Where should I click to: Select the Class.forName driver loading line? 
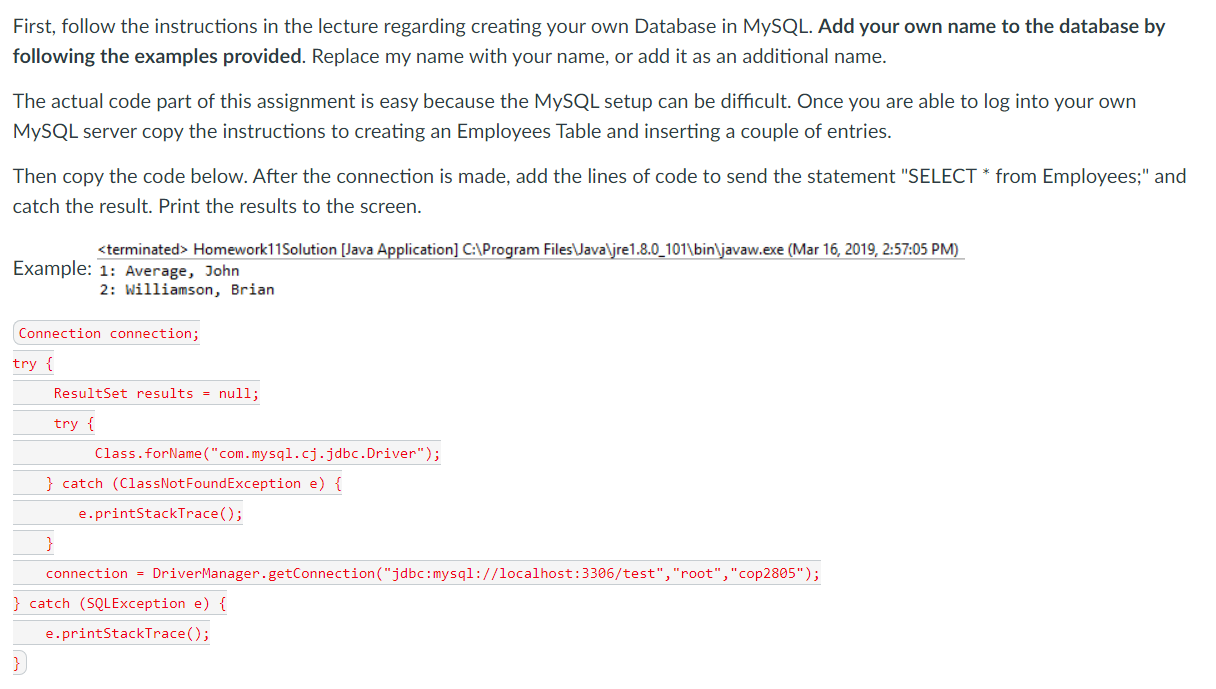click(x=265, y=453)
